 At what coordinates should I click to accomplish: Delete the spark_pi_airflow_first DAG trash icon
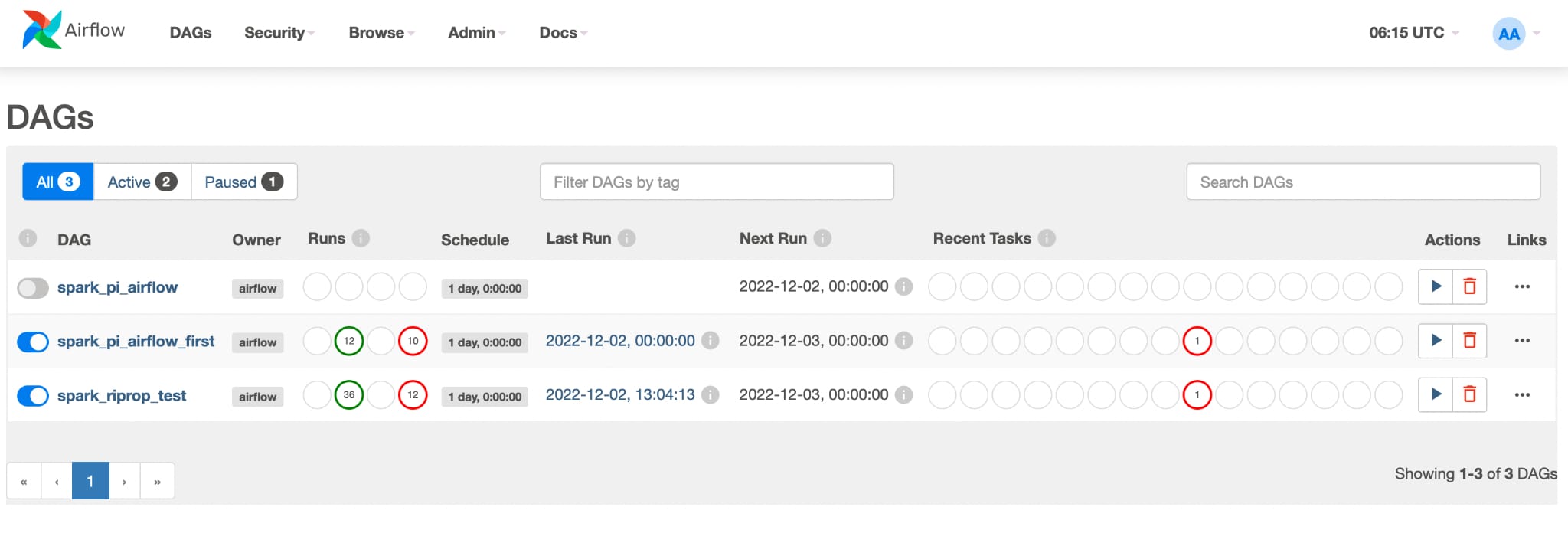[1469, 340]
